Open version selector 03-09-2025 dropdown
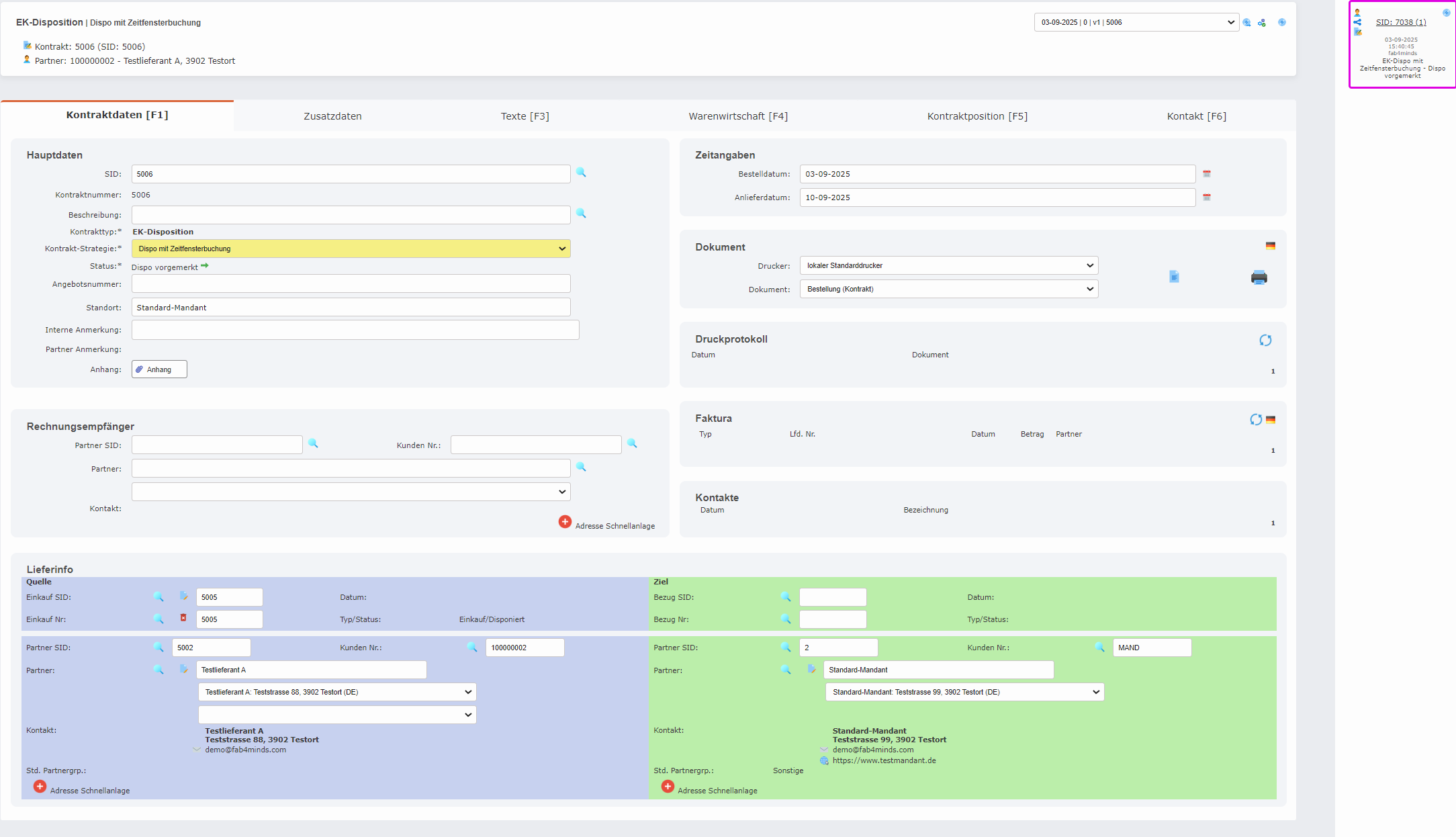The width and height of the screenshot is (1456, 837). tap(1136, 22)
